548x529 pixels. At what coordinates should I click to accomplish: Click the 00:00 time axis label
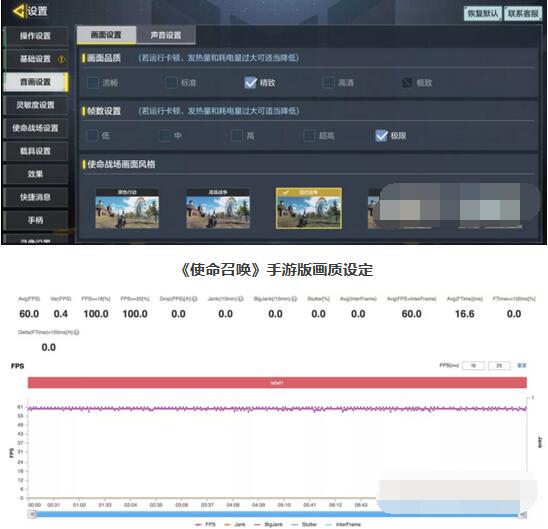(35, 505)
